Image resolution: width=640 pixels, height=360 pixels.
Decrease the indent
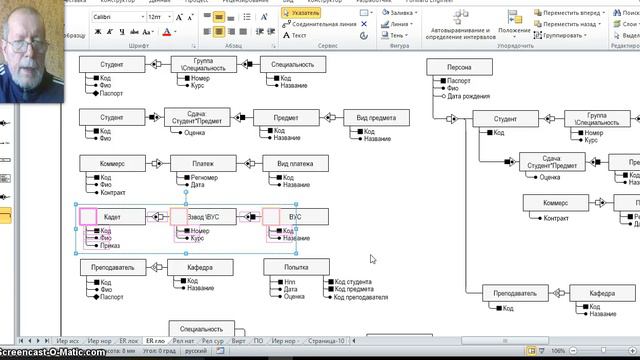(x=260, y=31)
